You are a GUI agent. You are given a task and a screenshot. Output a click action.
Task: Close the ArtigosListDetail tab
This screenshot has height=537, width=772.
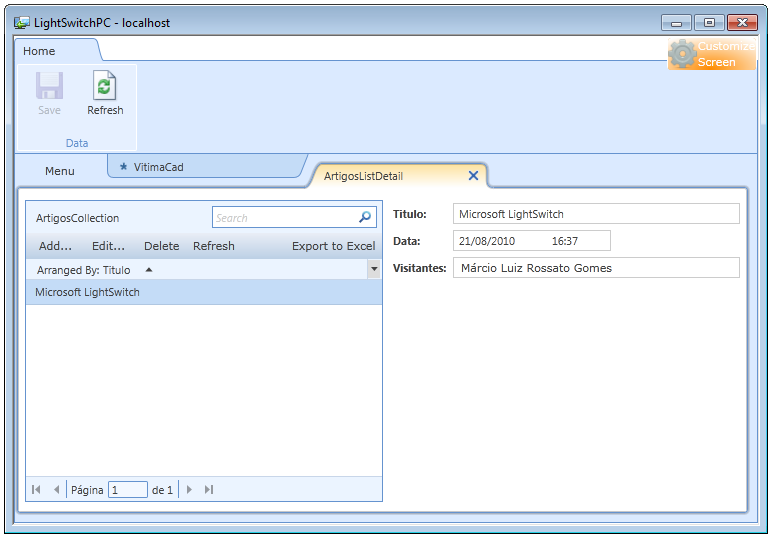click(x=473, y=176)
